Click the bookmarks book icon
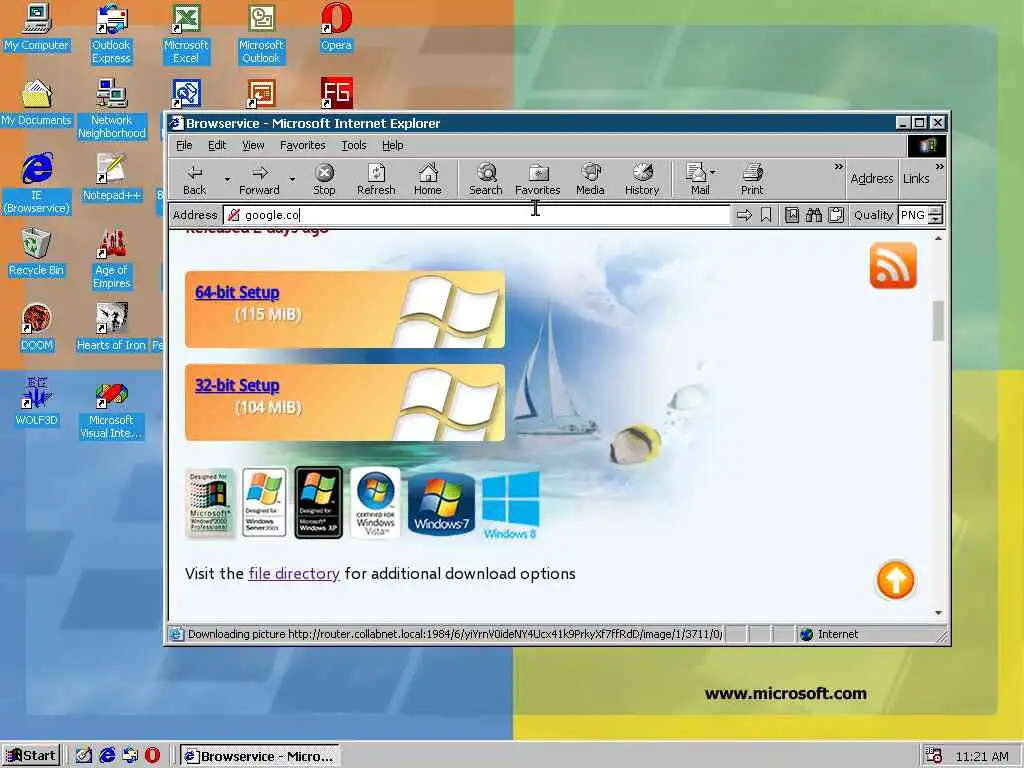The width and height of the screenshot is (1024, 768). 792,215
